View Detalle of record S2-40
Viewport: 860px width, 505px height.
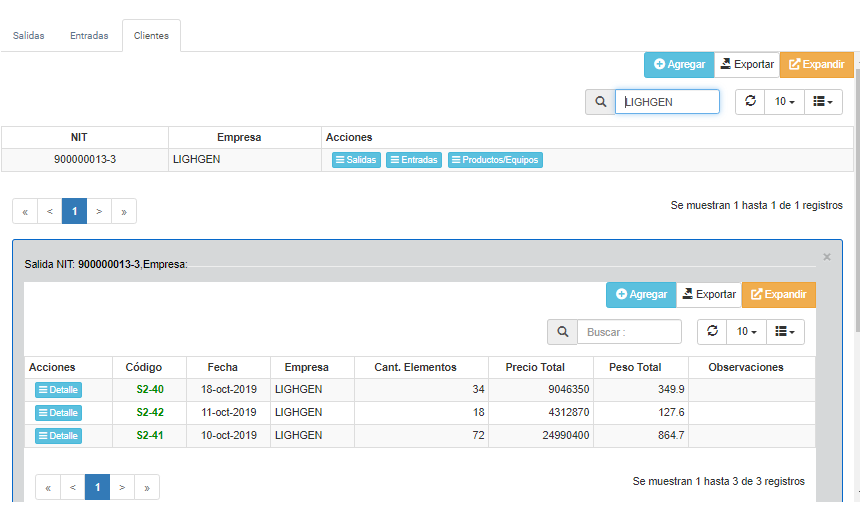point(58,390)
